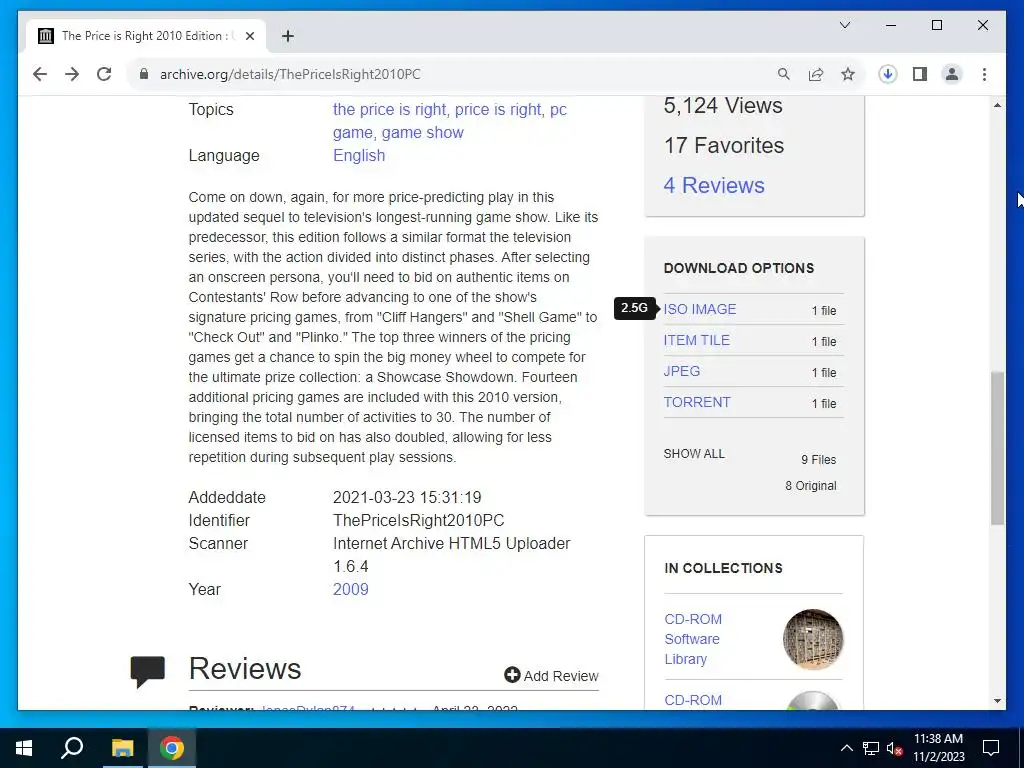
Task: Open Chrome tab search chevron
Action: pyautogui.click(x=845, y=25)
